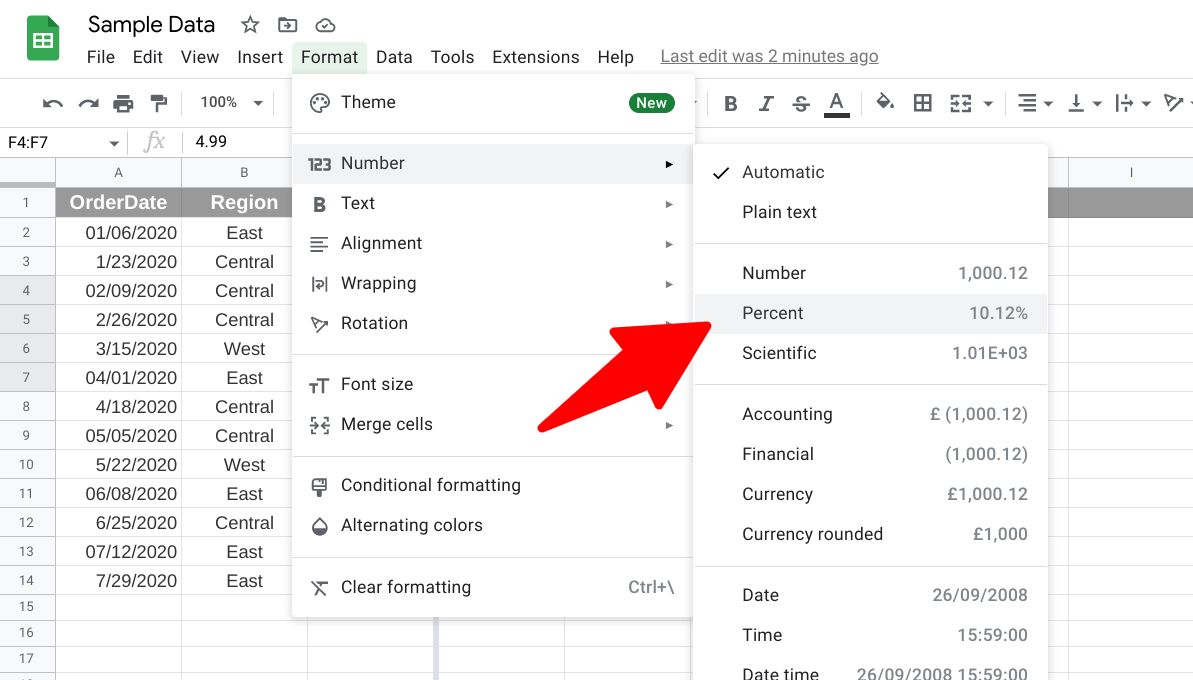
Task: Apply the Percent number format
Action: point(773,312)
